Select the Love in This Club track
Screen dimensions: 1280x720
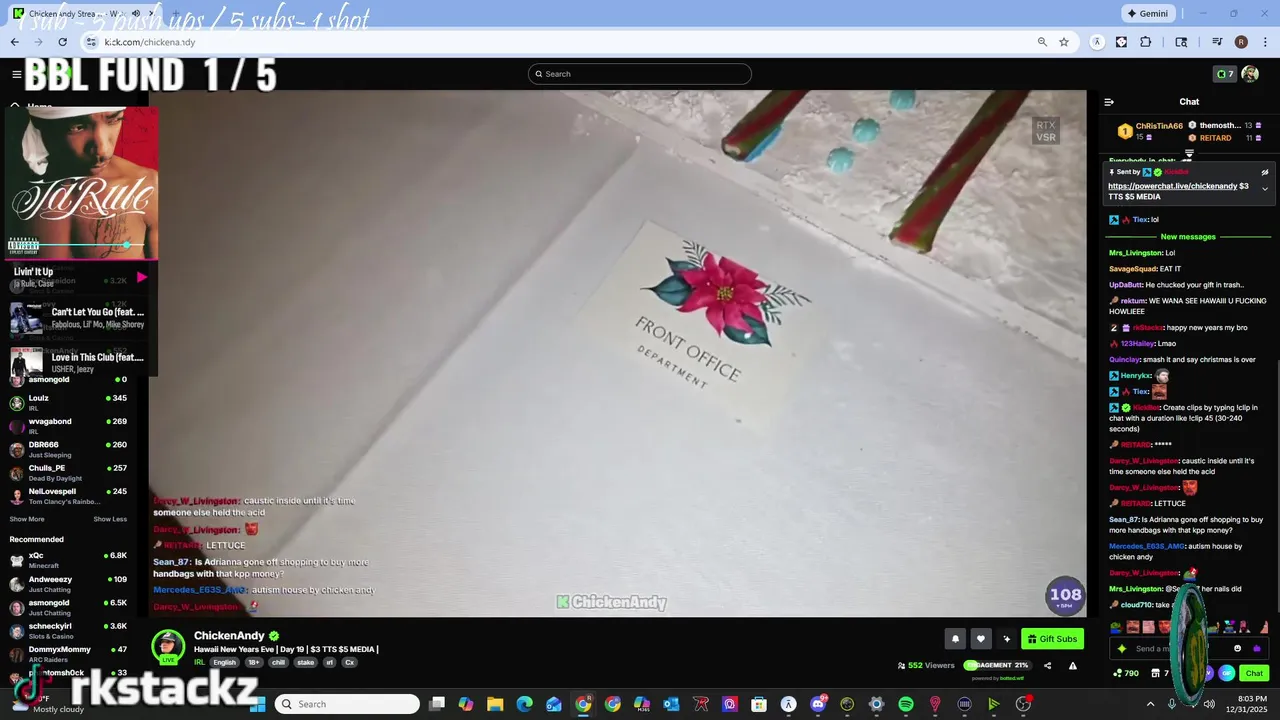(80, 362)
